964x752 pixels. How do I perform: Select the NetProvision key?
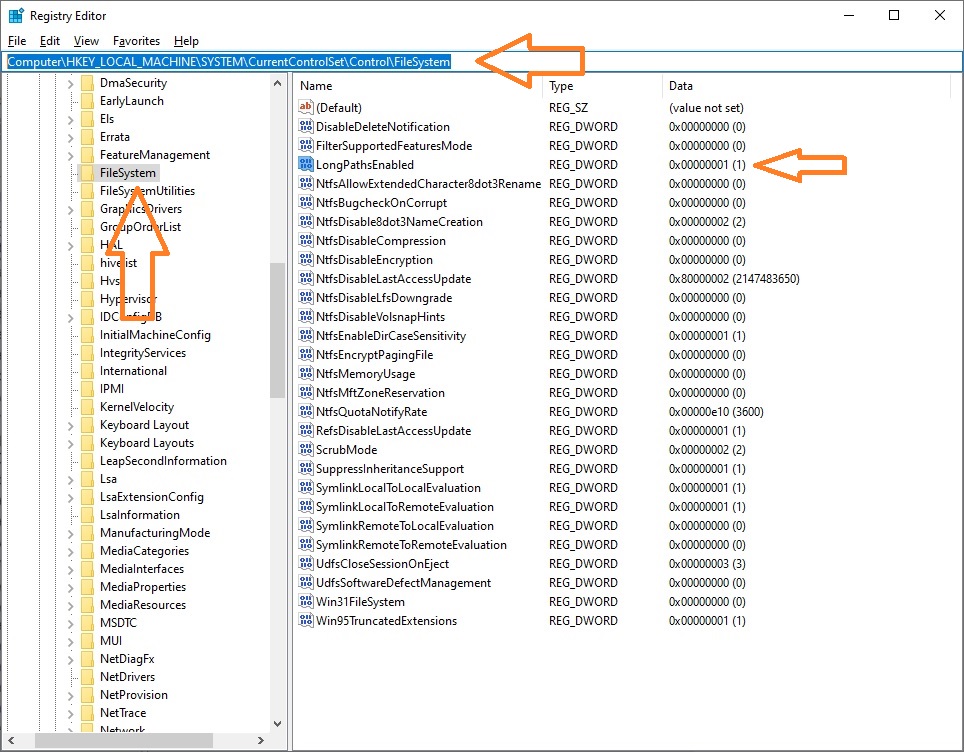(x=133, y=695)
